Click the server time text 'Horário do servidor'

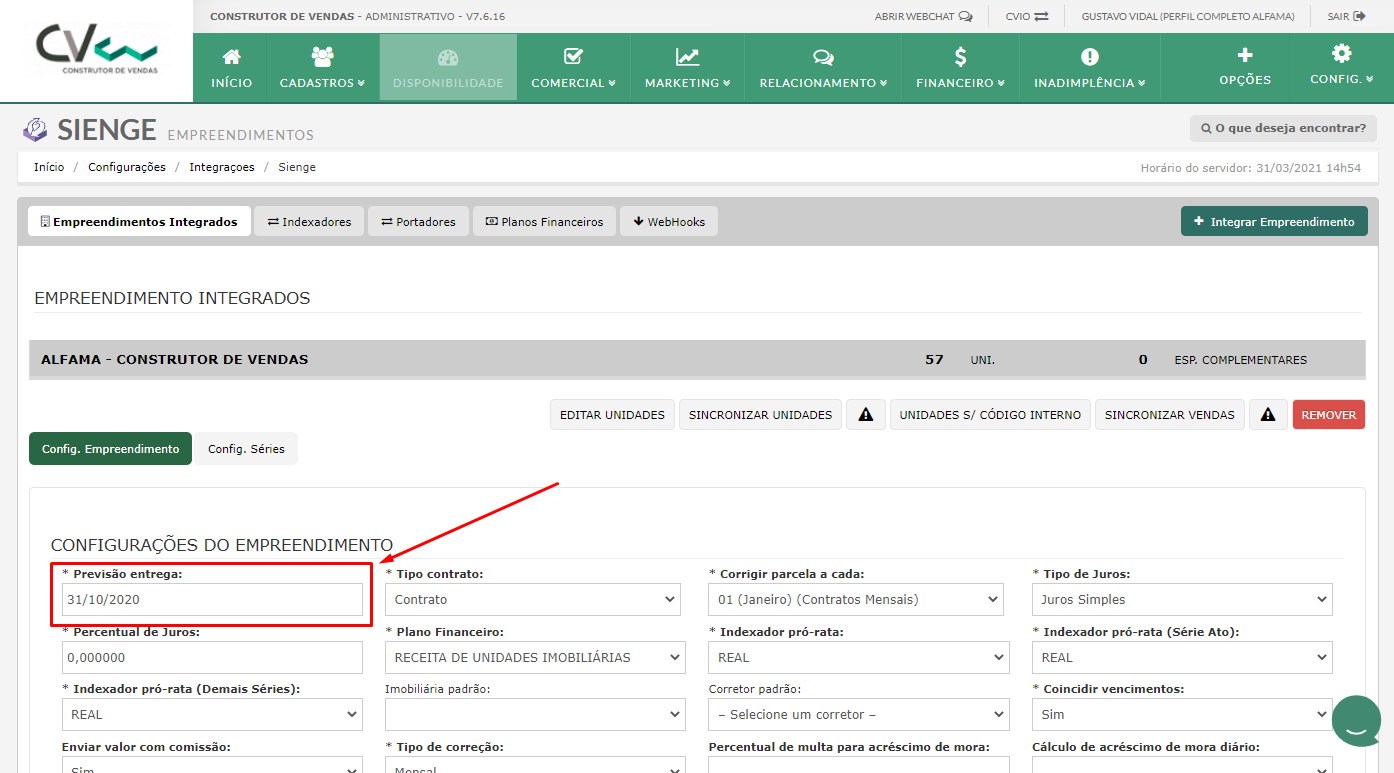pos(1250,168)
